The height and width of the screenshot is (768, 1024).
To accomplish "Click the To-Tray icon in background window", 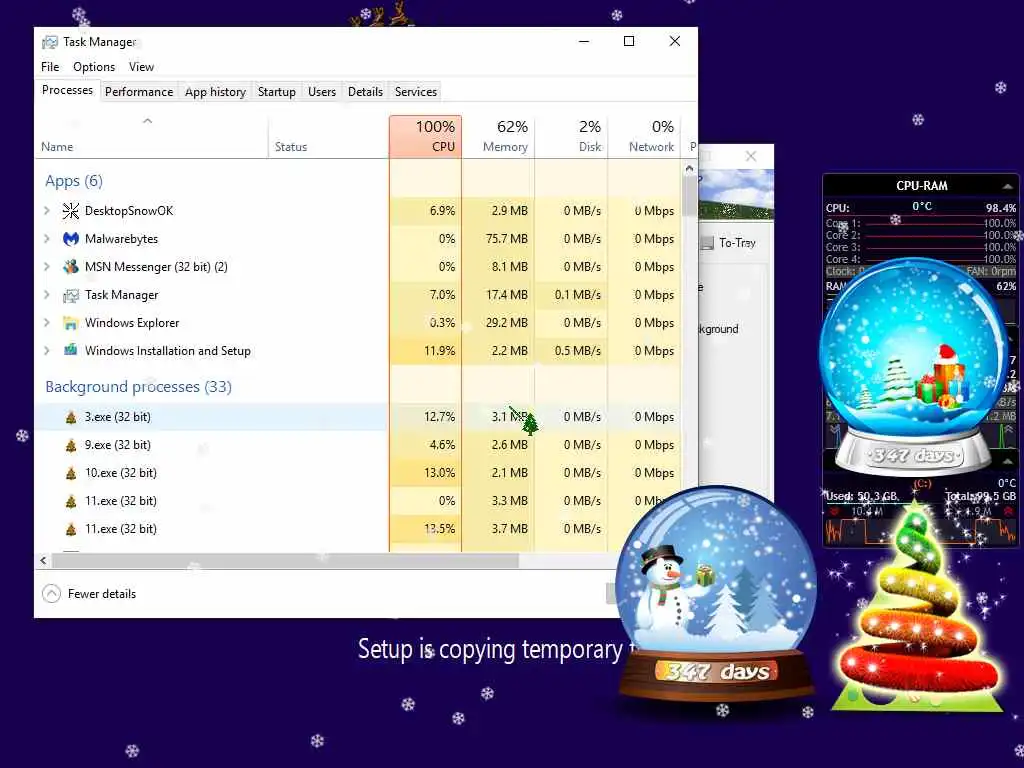I will [707, 243].
